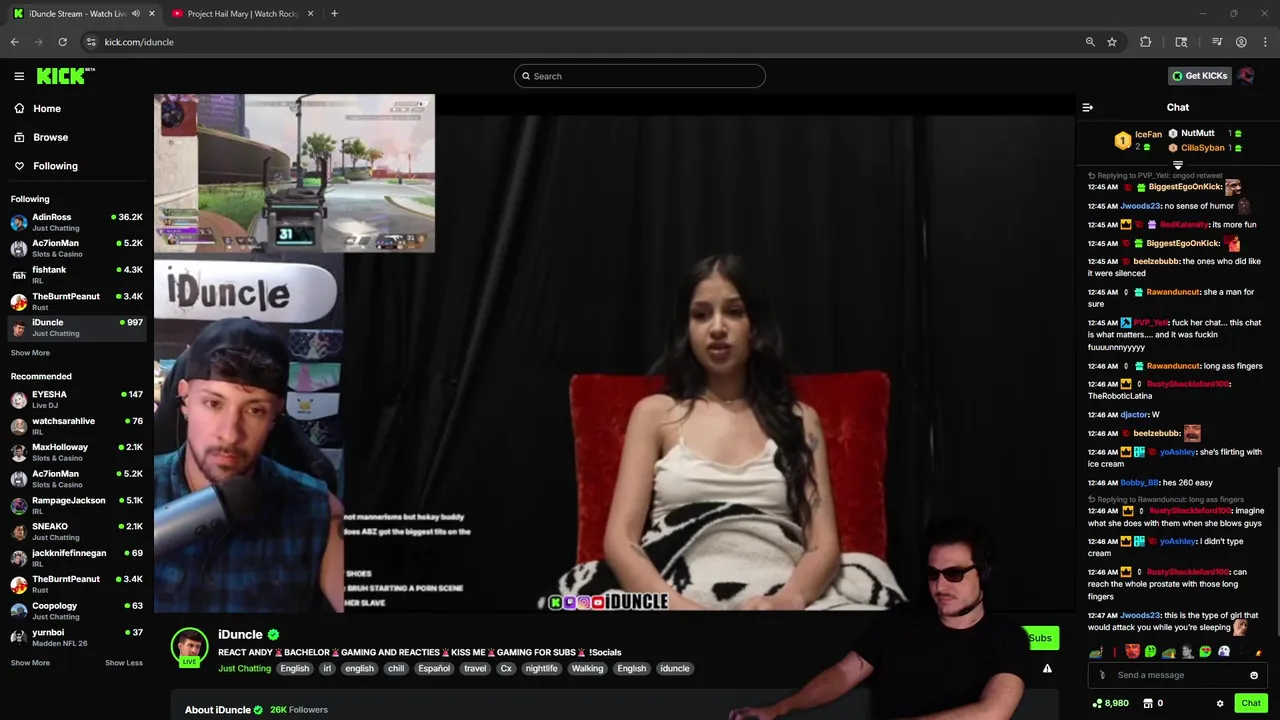Image resolution: width=1280 pixels, height=720 pixels.
Task: Click the iDuncle stream video player
Action: coord(614,353)
